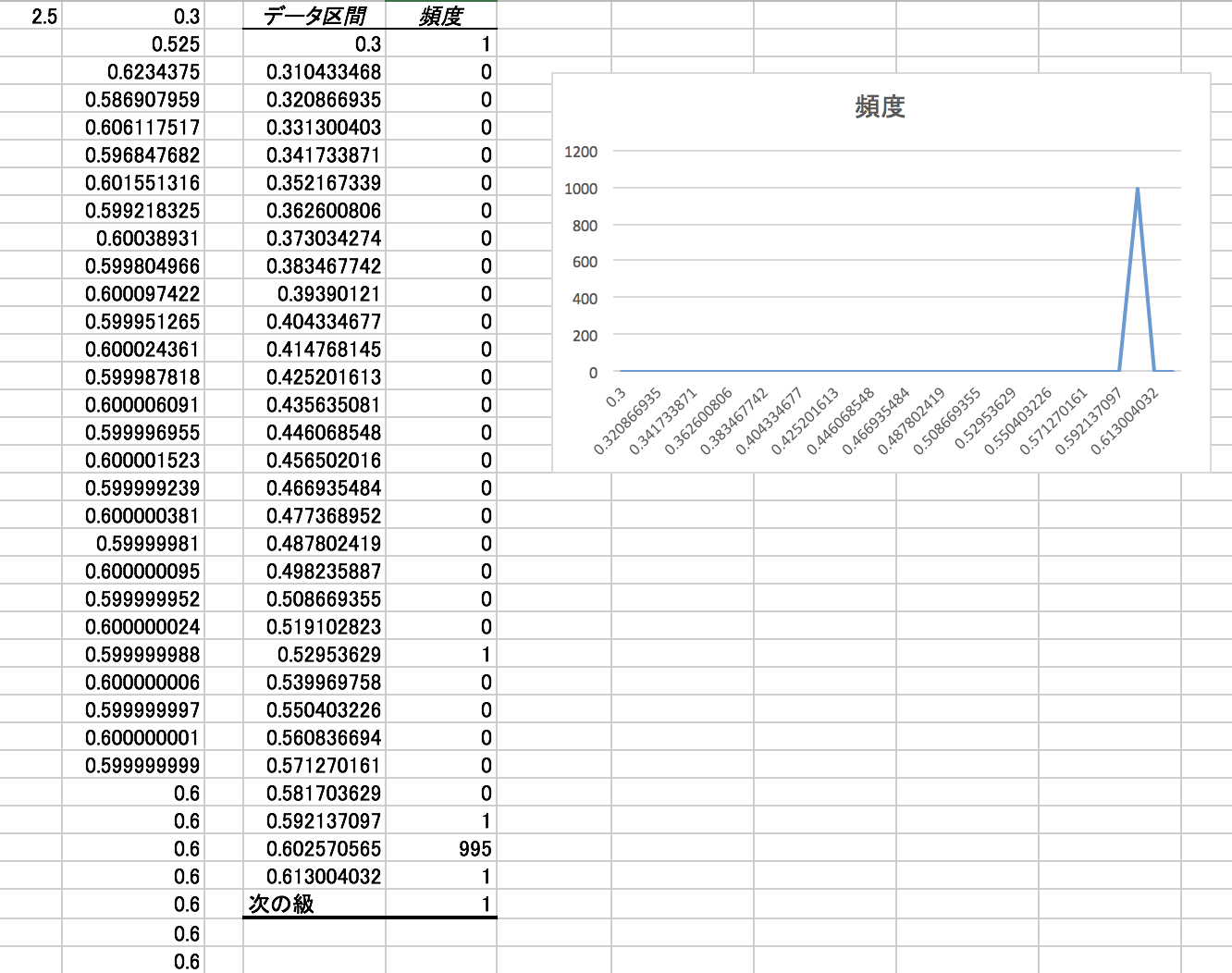Select the 頻度 column header cell
The height and width of the screenshot is (973, 1232).
(440, 17)
